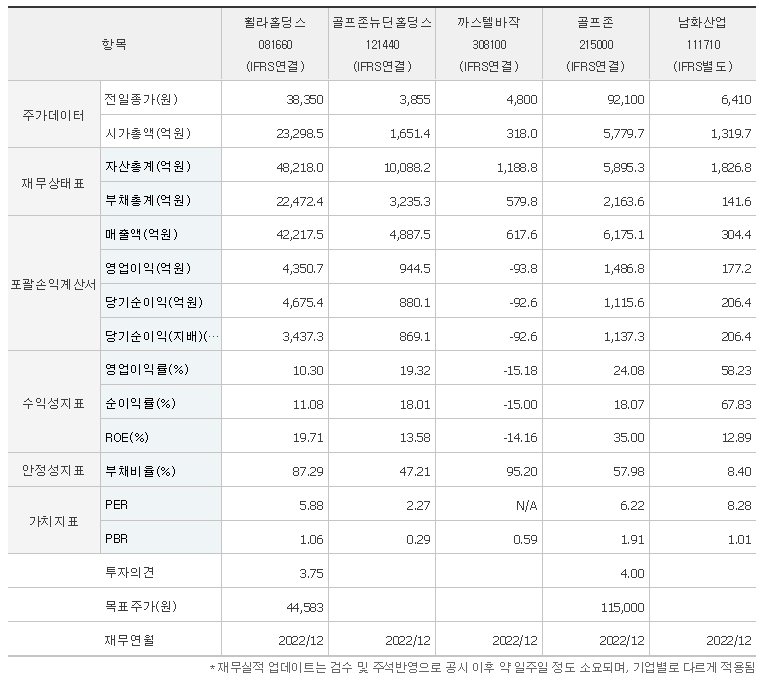
Task: Select the 부채비율(%) row label
Action: click(141, 471)
